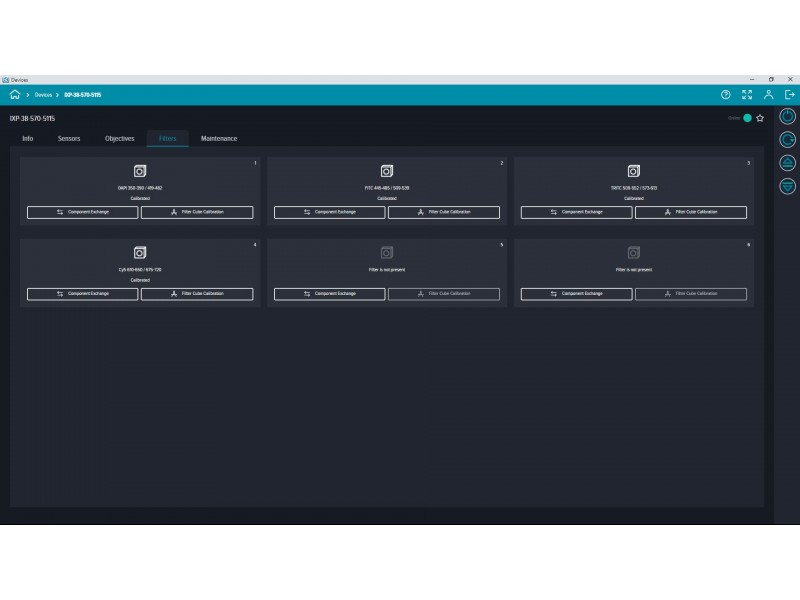Screen dimensions: 800x600
Task: Click Component Exchange in empty slot 5
Action: 330,294
